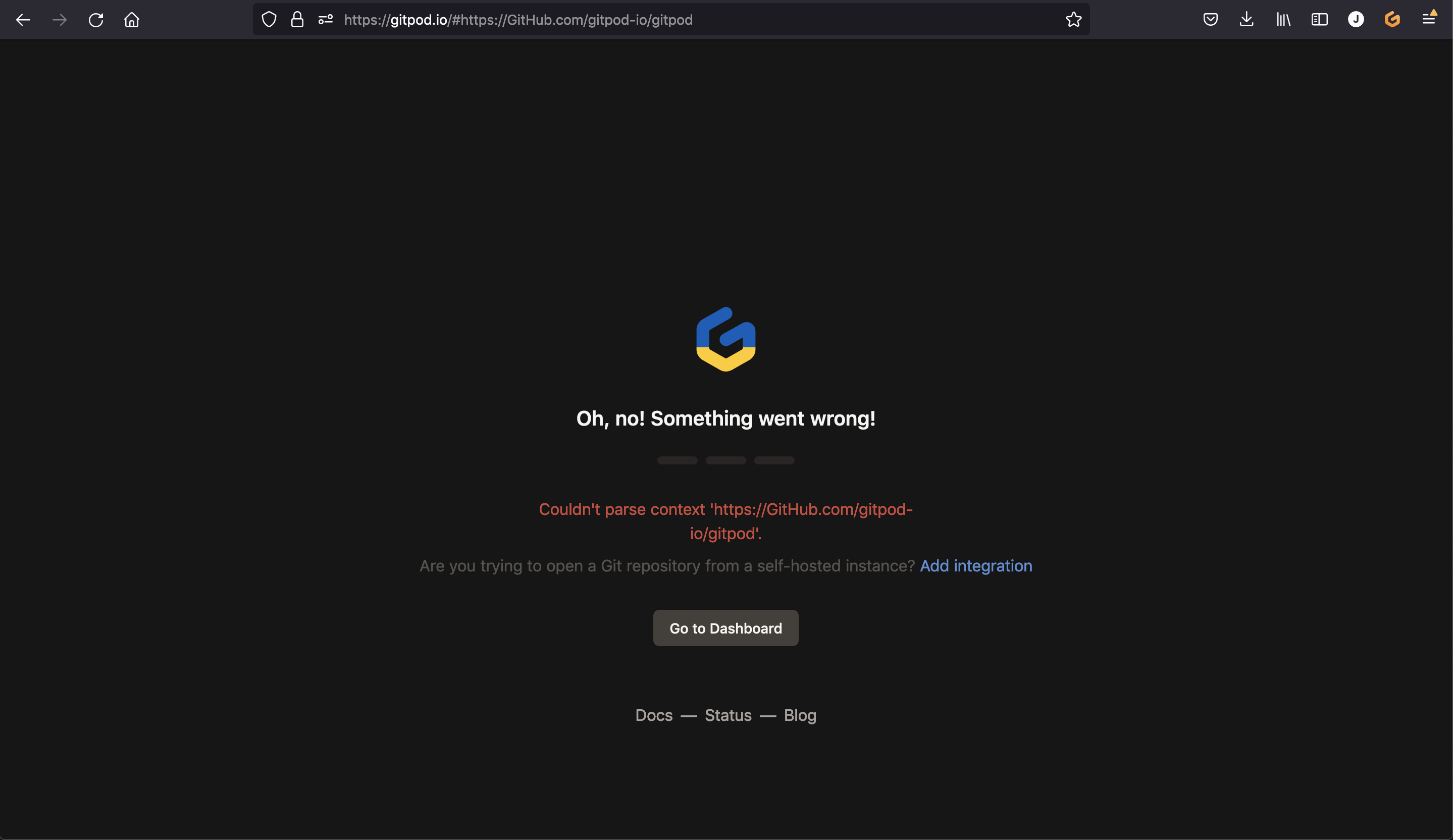Open the browser home page
This screenshot has height=840, width=1453.
(132, 20)
